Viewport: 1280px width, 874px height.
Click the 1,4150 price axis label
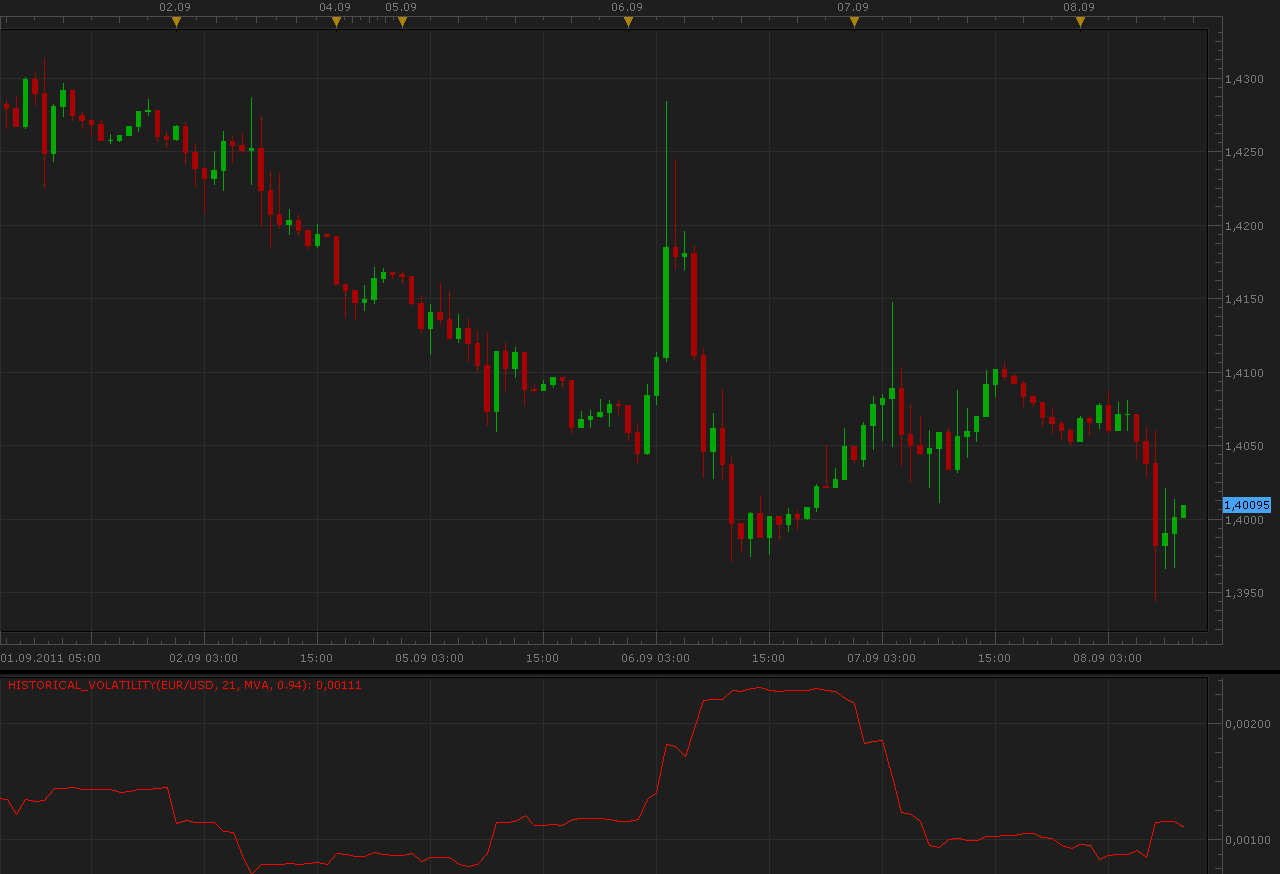click(1245, 299)
